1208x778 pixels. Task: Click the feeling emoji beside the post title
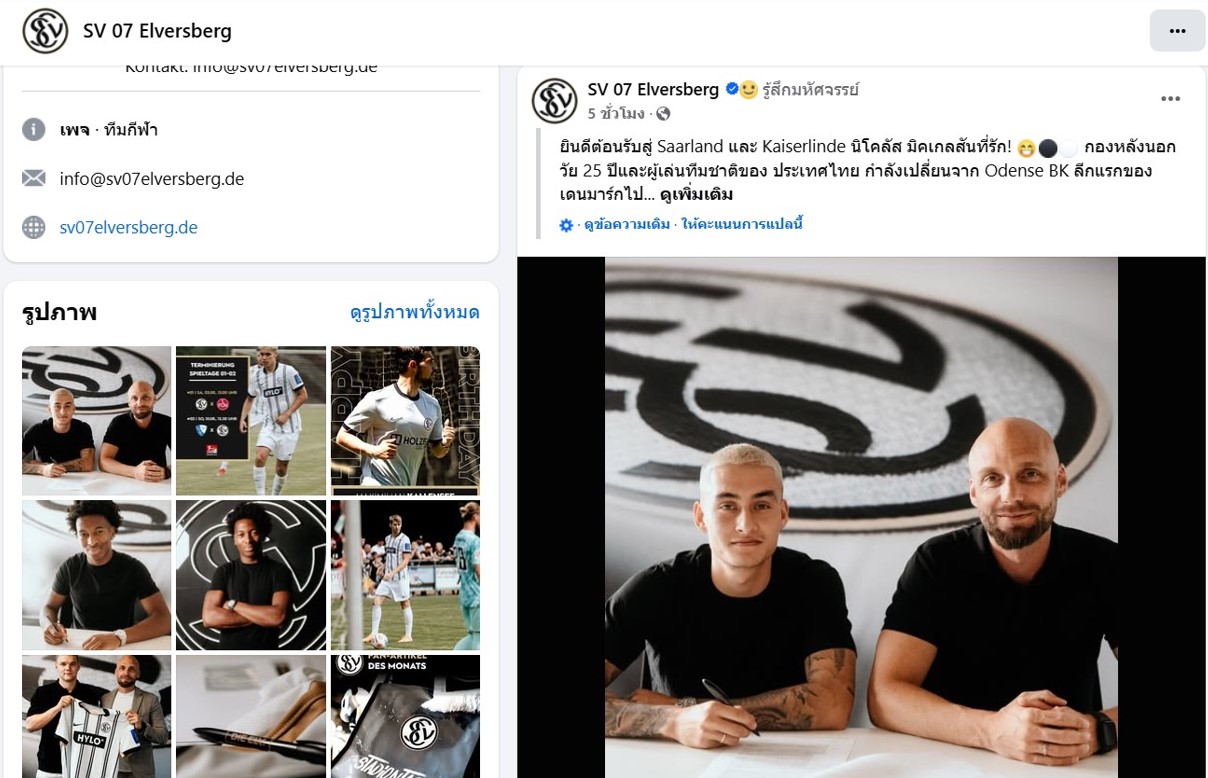(x=749, y=90)
